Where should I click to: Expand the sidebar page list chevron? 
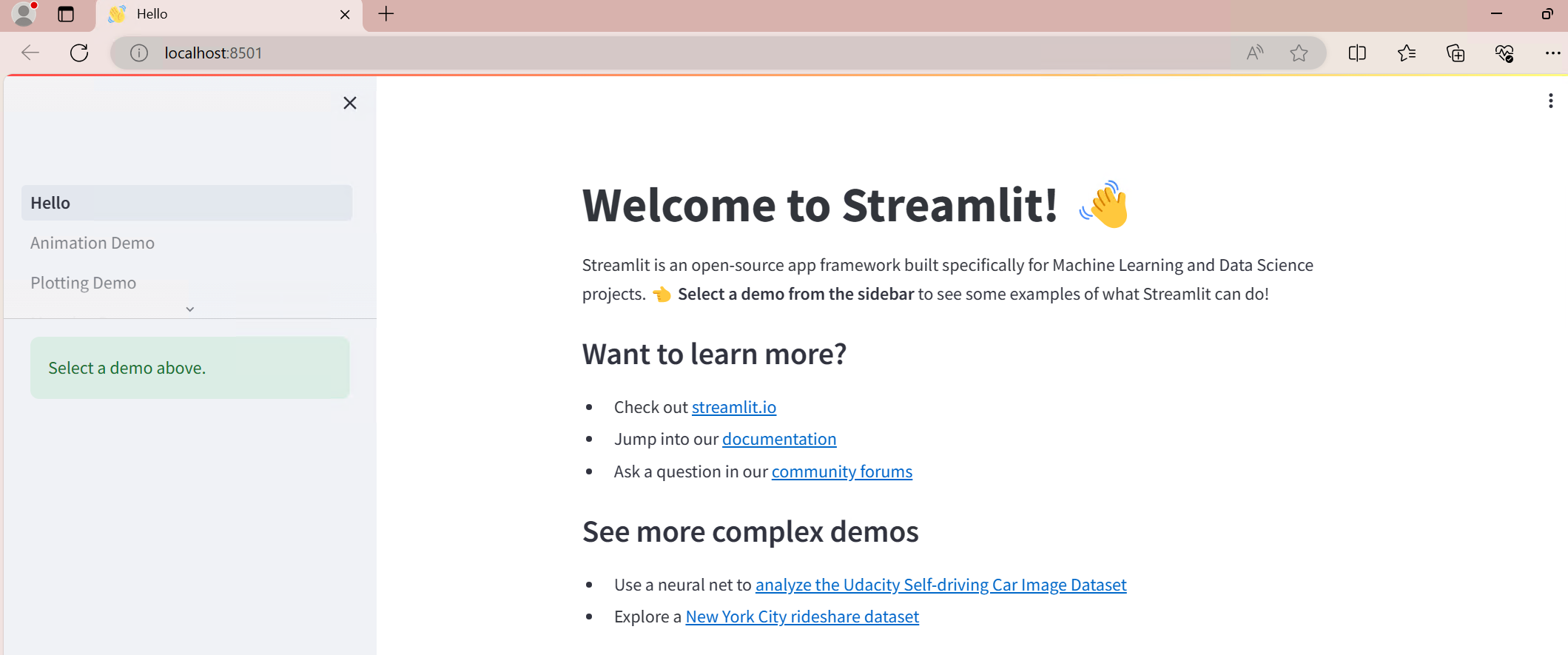pyautogui.click(x=190, y=309)
